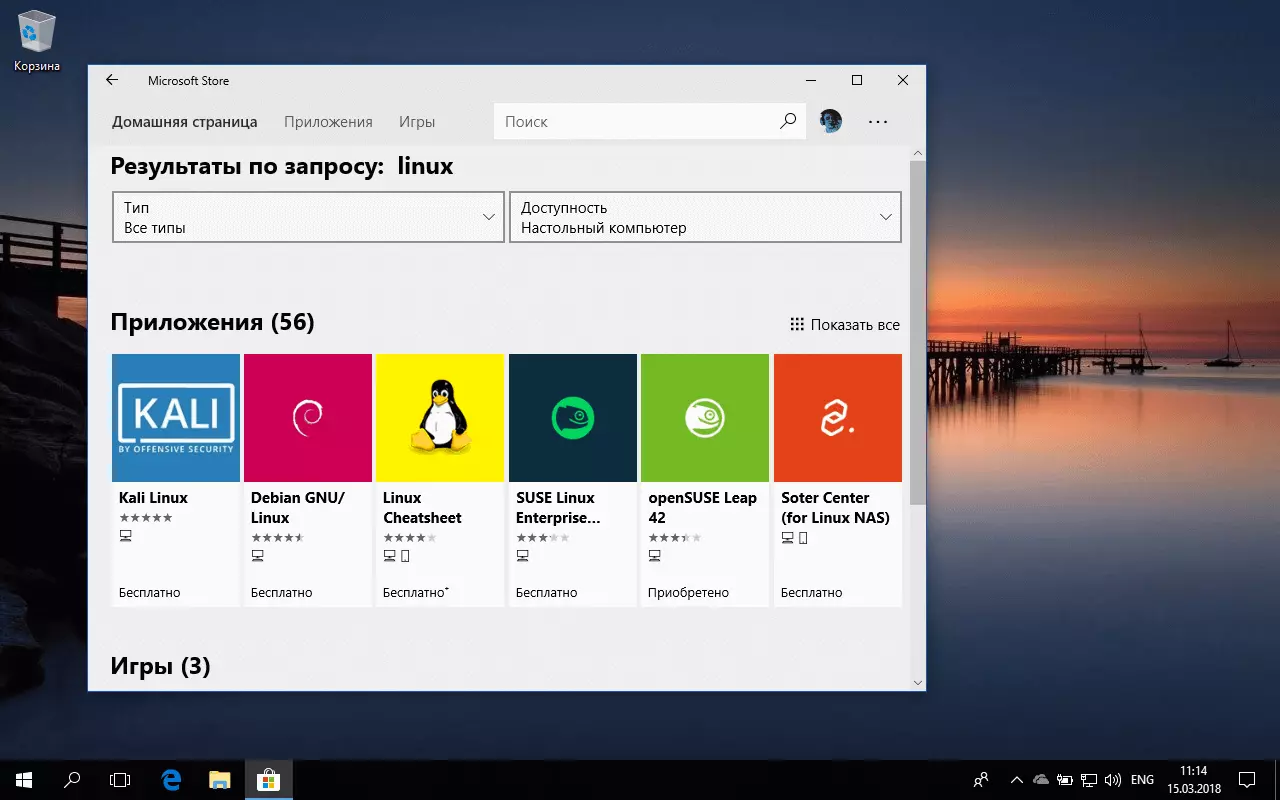Open the orange Soter Center tile
The image size is (1280, 800).
coord(838,418)
